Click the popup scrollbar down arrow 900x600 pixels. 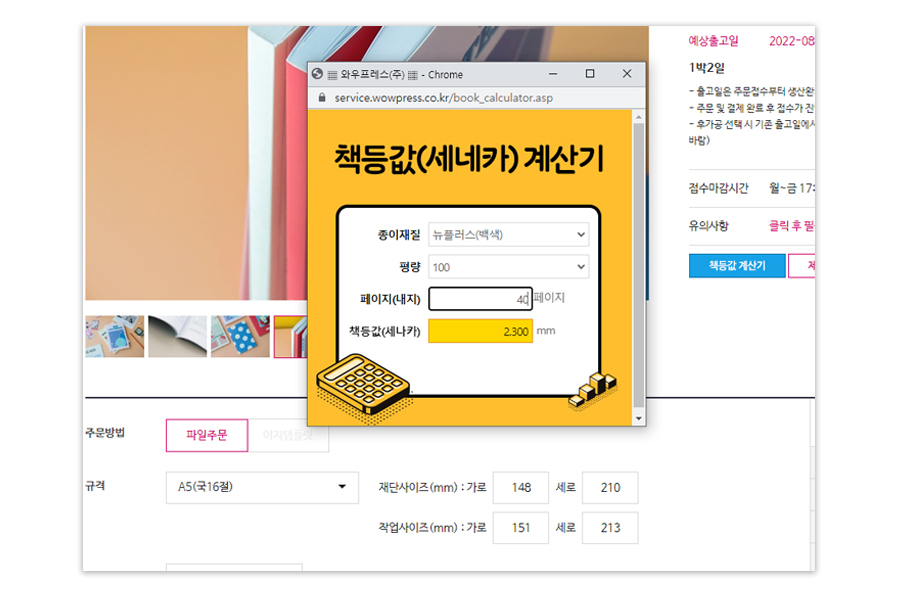point(638,419)
